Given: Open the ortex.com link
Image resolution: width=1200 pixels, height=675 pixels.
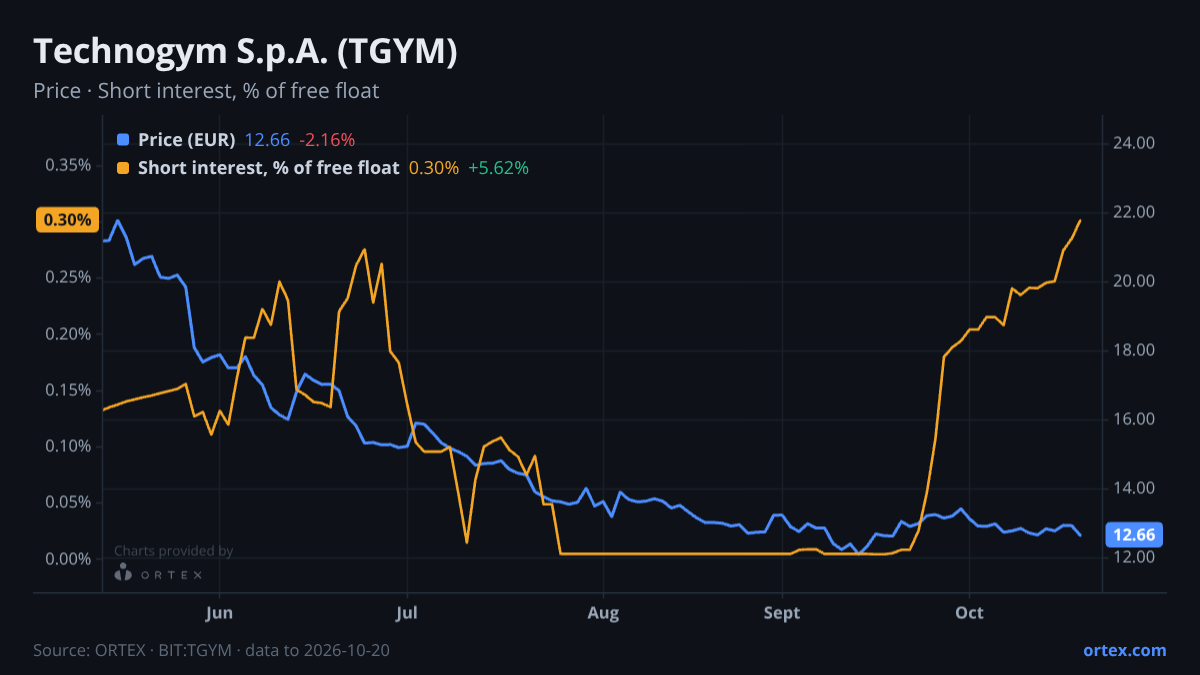Looking at the screenshot, I should (1124, 650).
